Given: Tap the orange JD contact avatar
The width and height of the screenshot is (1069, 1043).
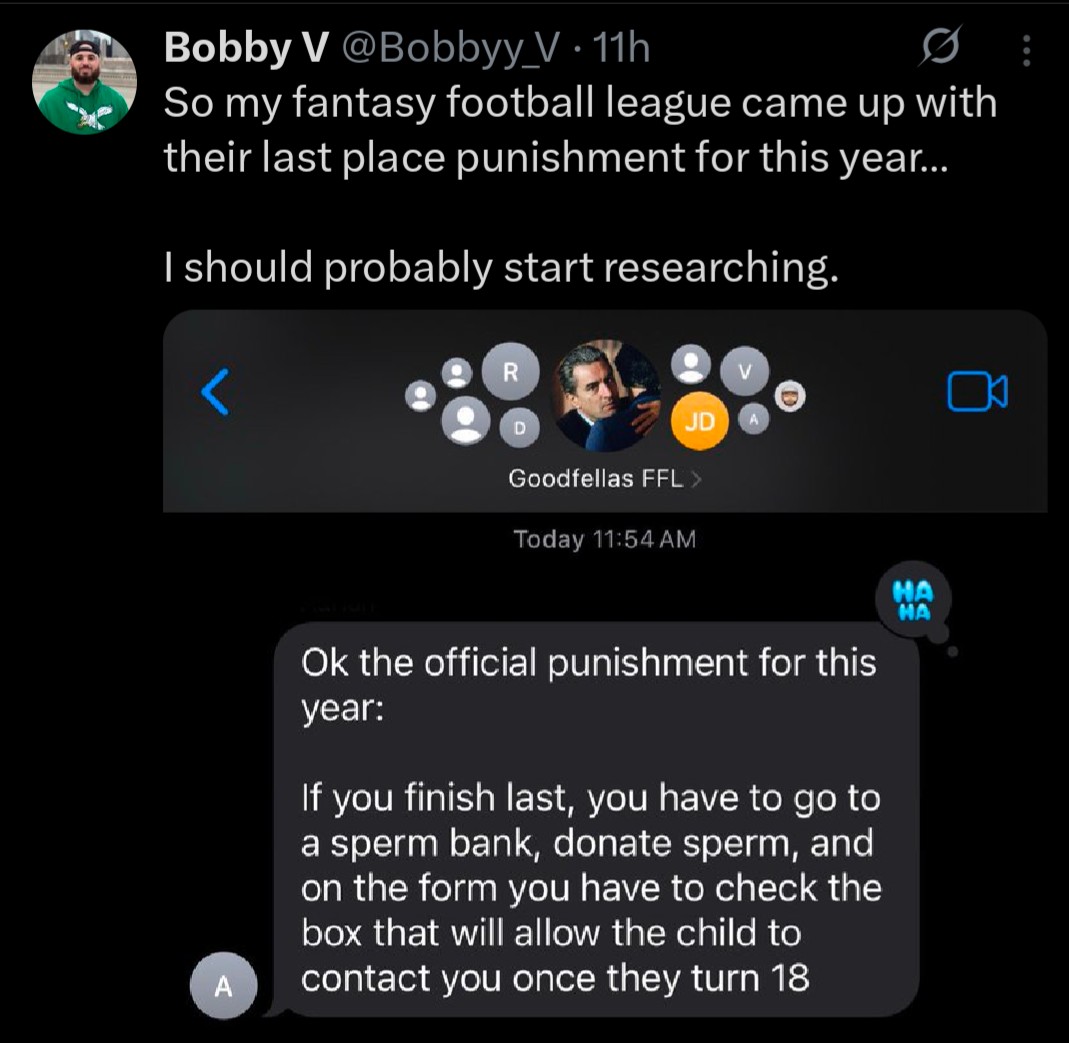Looking at the screenshot, I should pyautogui.click(x=699, y=422).
